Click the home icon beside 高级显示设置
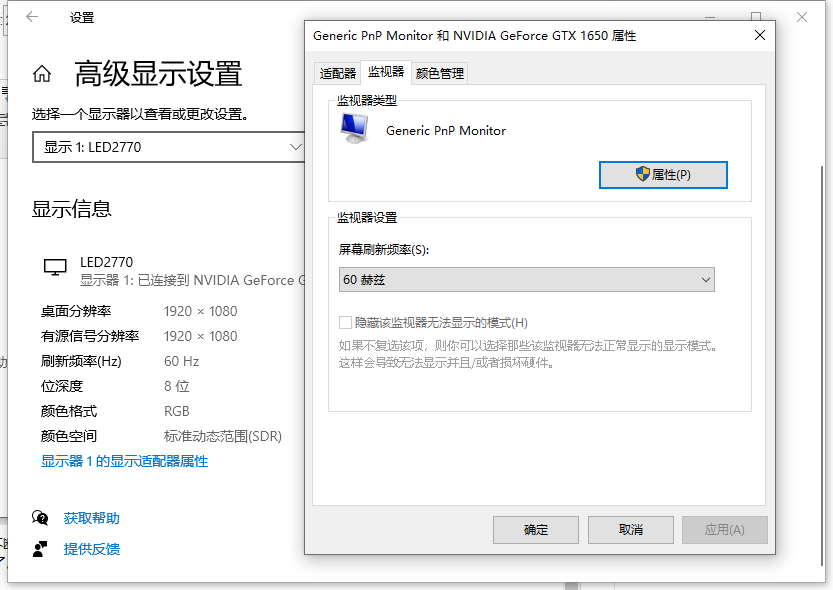Viewport: 833px width, 590px height. pyautogui.click(x=42, y=74)
